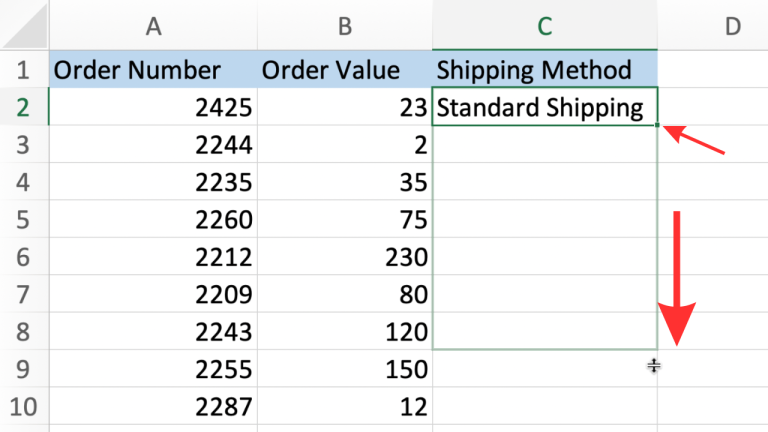Screen dimensions: 768x432
Task: Click the cell with order number 2287
Action: pos(153,407)
